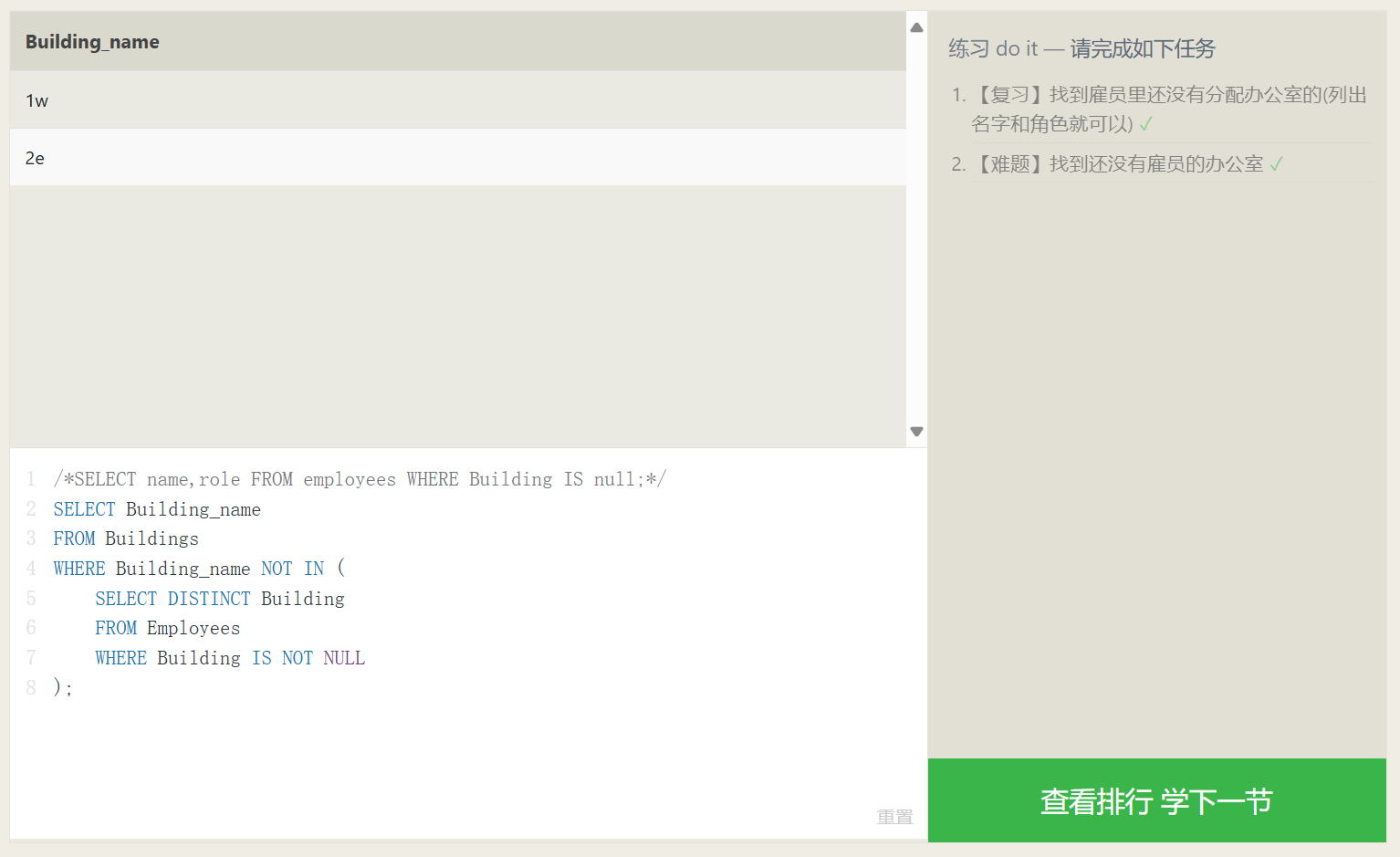The image size is (1400, 857).
Task: Click the NOT IN keywords on line 4
Action: point(292,569)
